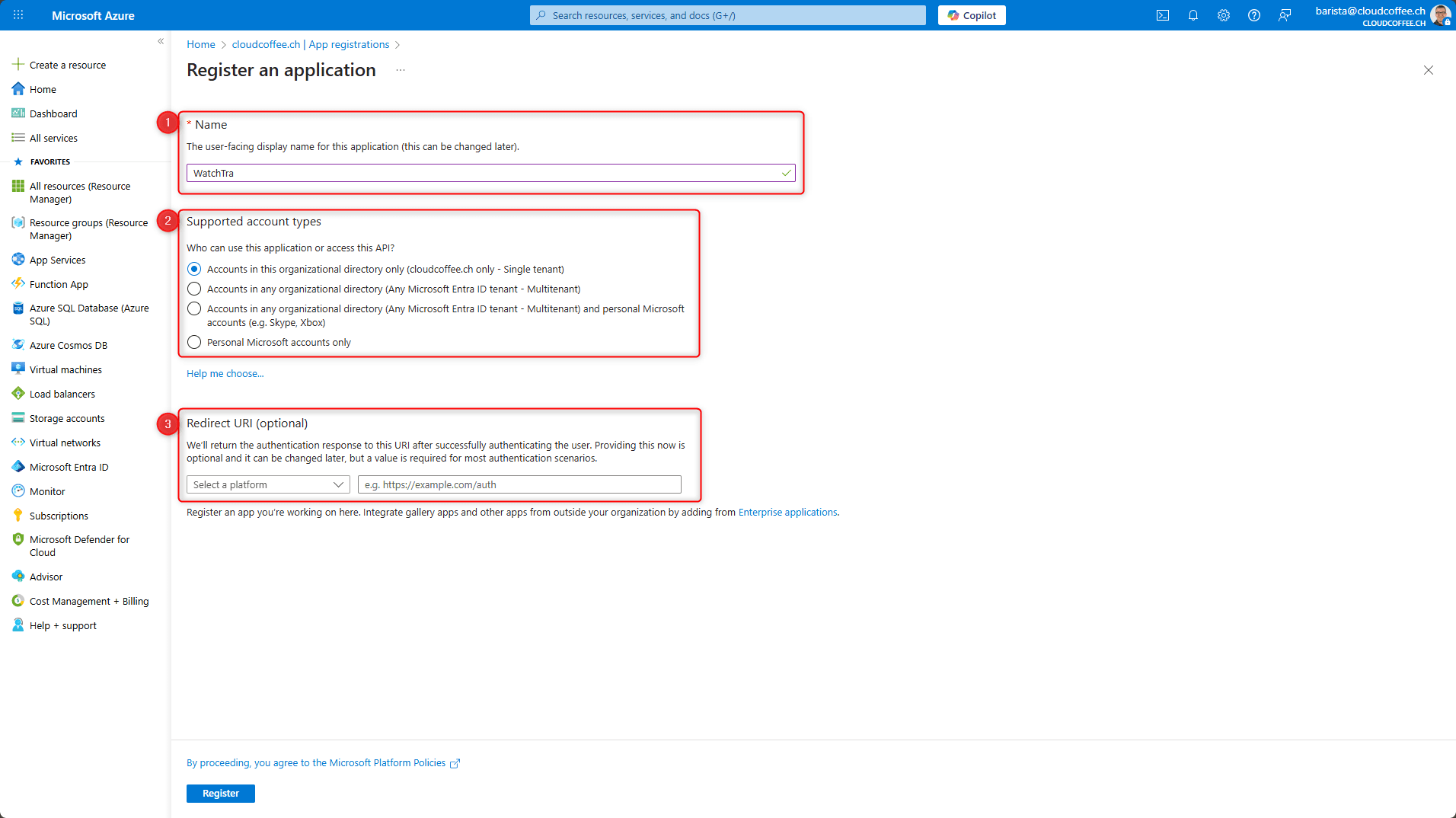Open the Select a platform dropdown

click(x=268, y=484)
